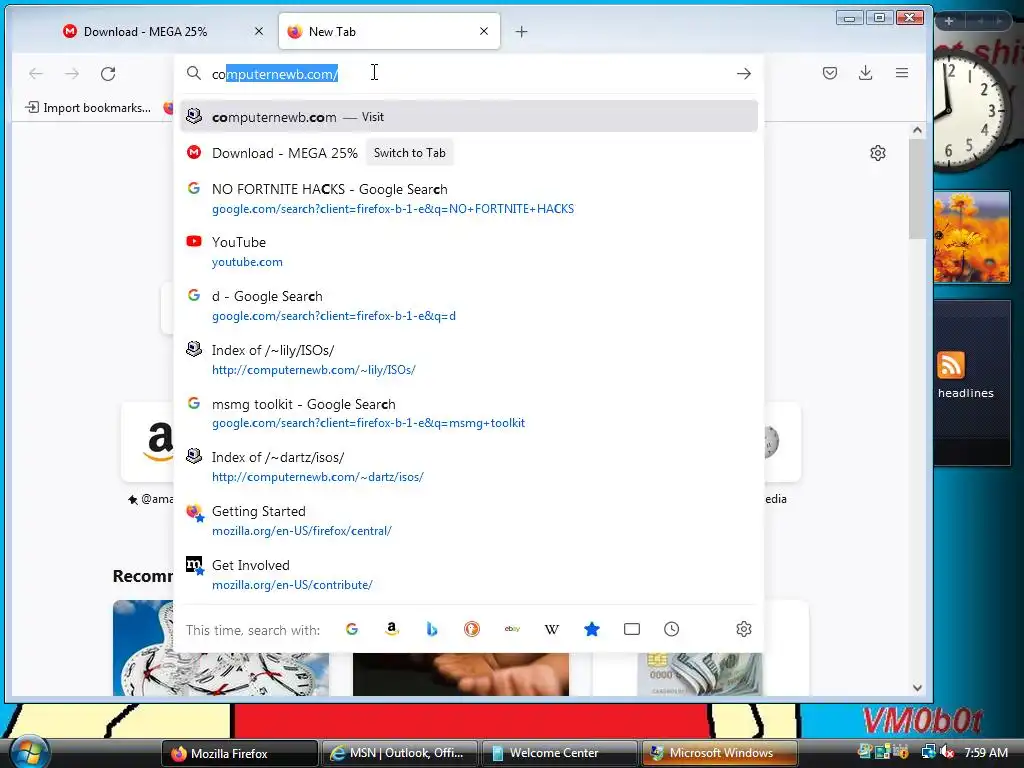Search this time with eBay icon

pos(512,630)
